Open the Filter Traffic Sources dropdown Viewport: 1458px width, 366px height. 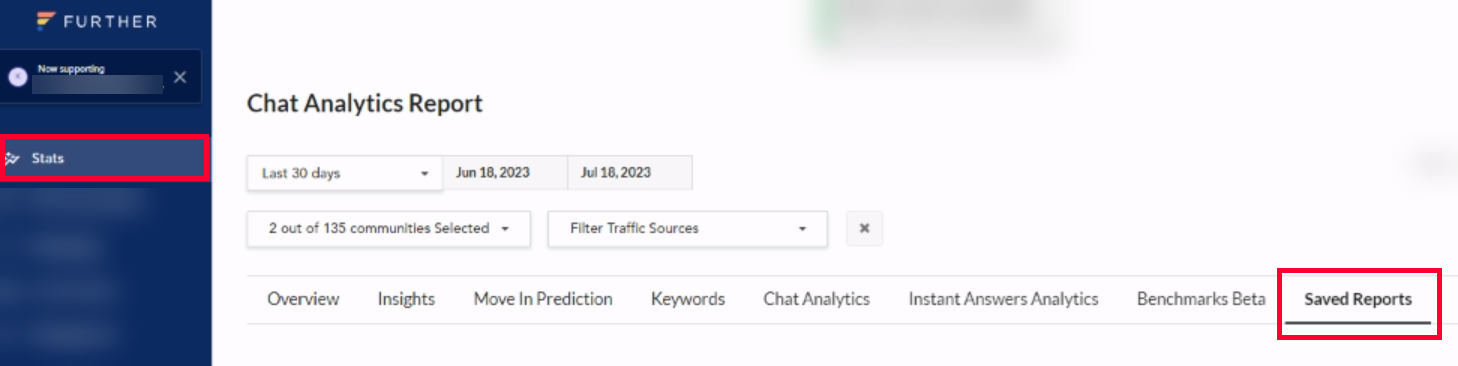pyautogui.click(x=688, y=228)
